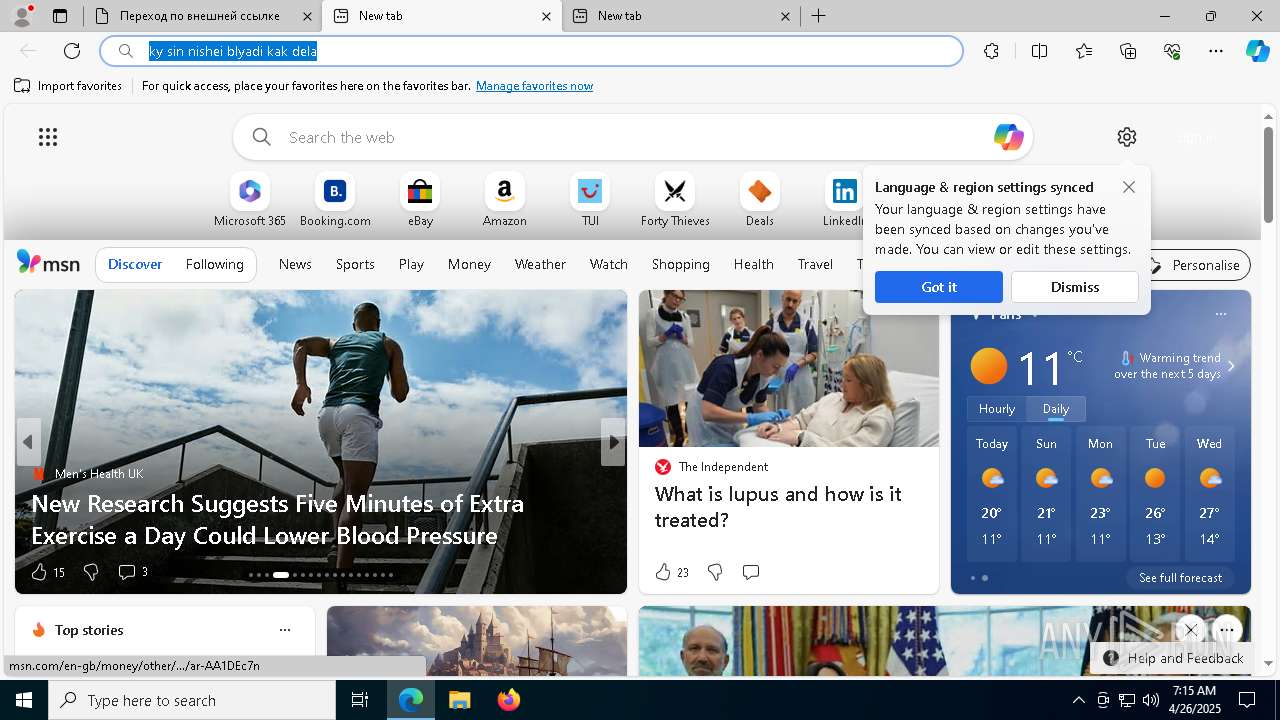
Task: Click the Dismiss button
Action: [x=1075, y=287]
